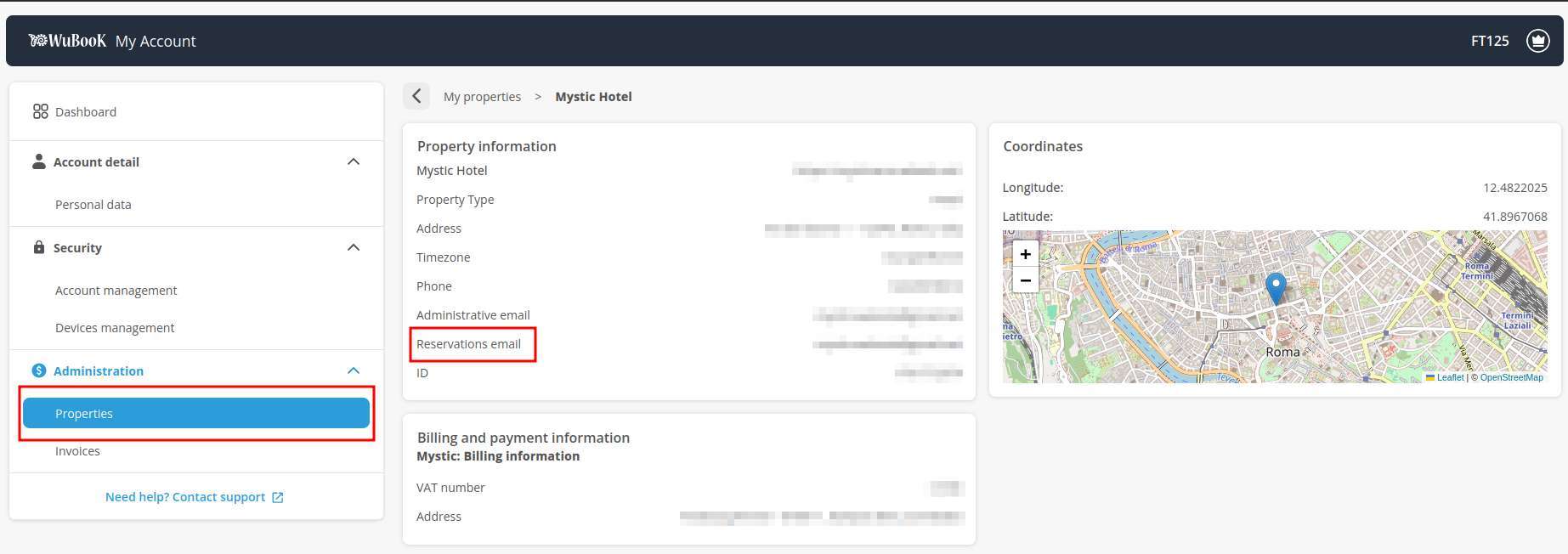Click the back arrow beside My properties
The image size is (1568, 554).
click(x=416, y=97)
